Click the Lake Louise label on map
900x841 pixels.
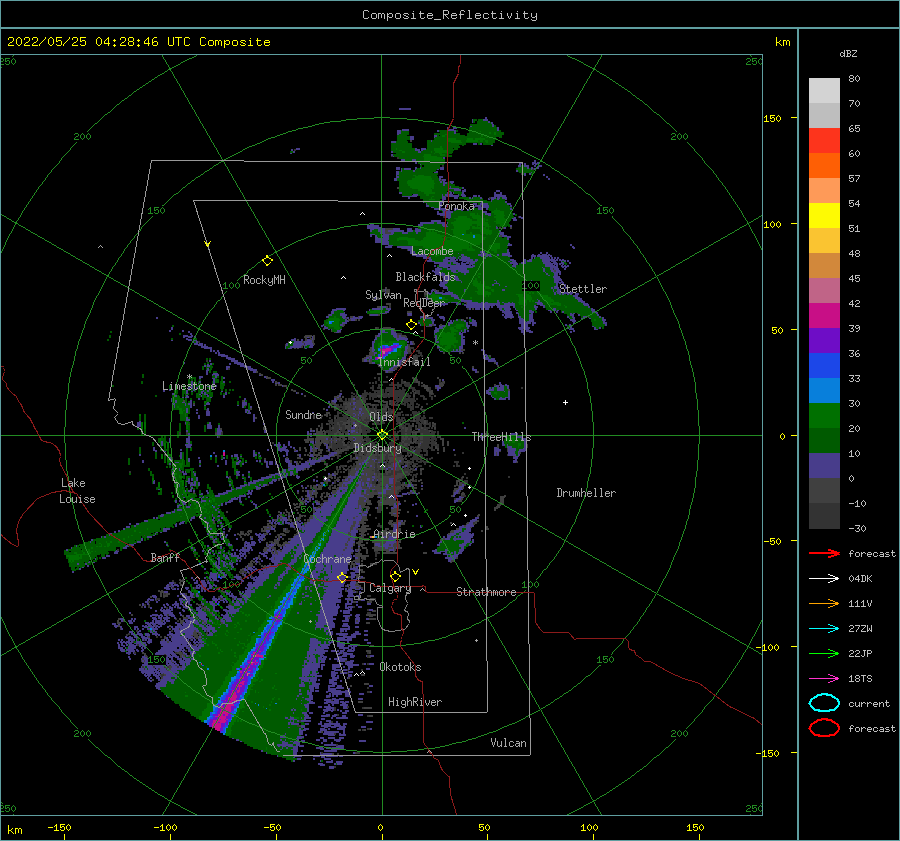pyautogui.click(x=77, y=491)
